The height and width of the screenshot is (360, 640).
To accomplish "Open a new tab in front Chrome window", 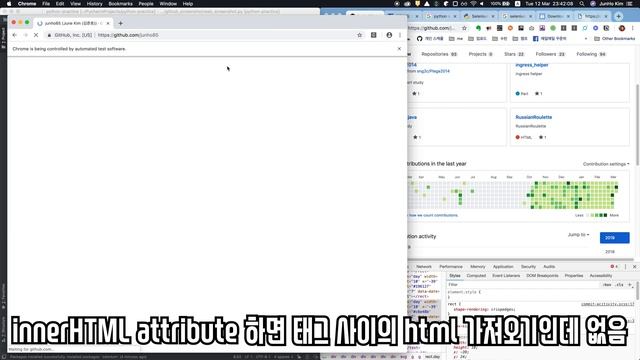I will click(120, 23).
